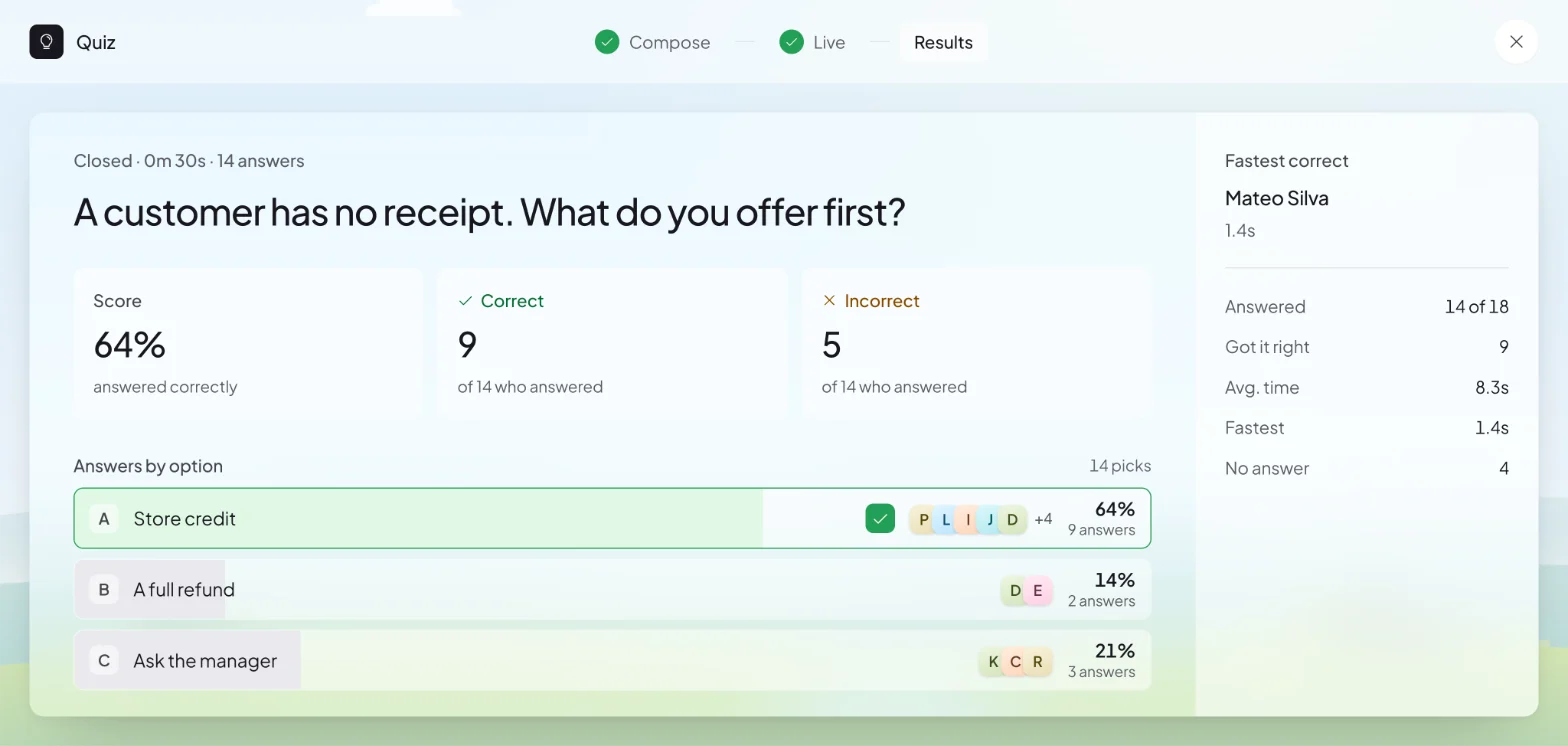Screen dimensions: 1568x746
Task: Click avatar E in A full refund row
Action: tap(1038, 590)
